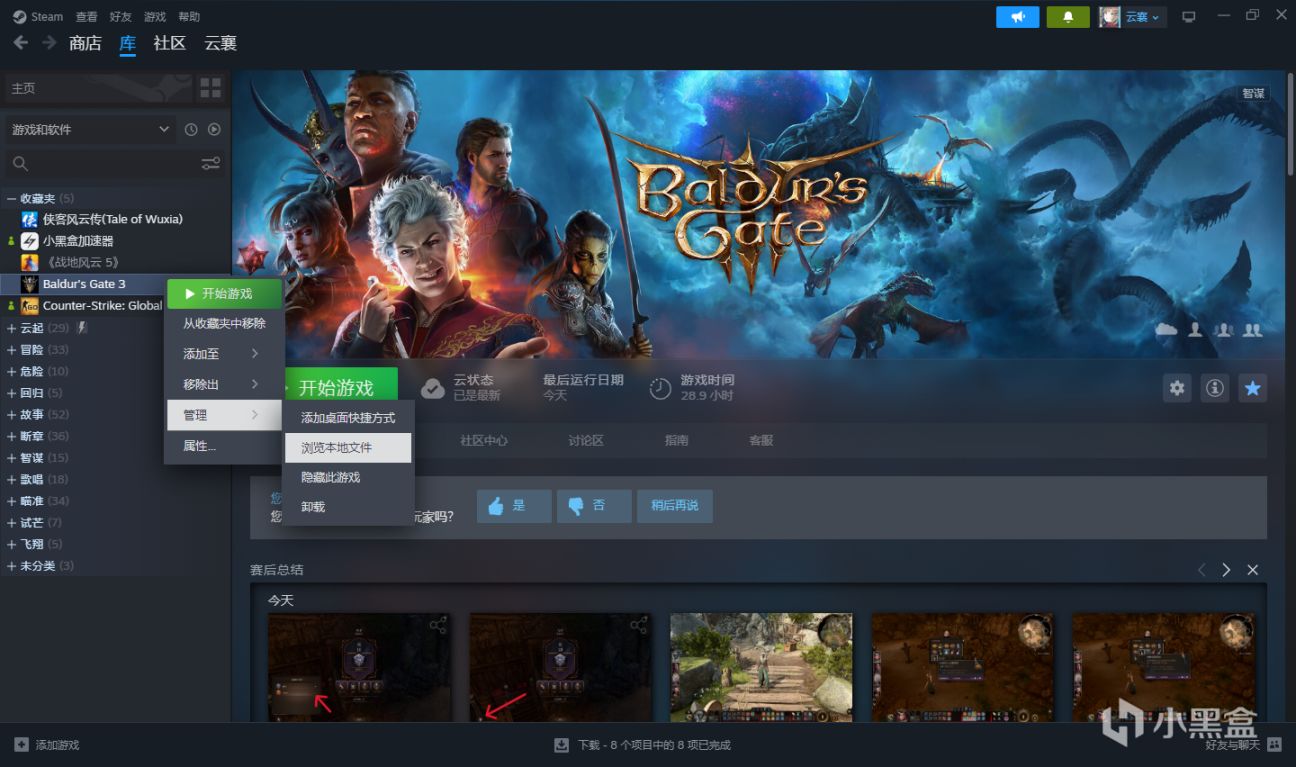
Task: Open the 游戏 menu
Action: point(155,17)
